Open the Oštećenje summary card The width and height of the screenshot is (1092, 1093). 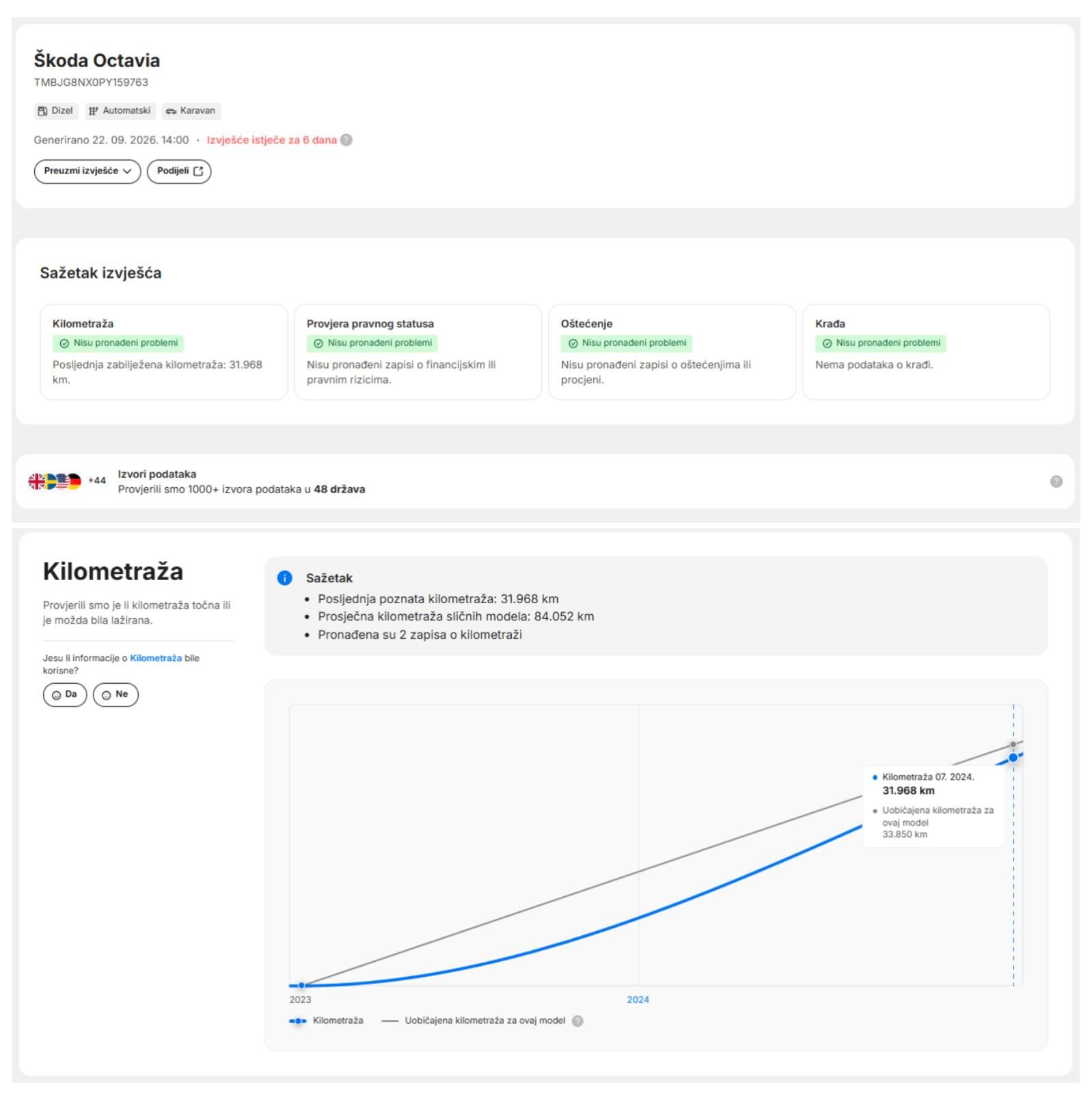point(672,352)
